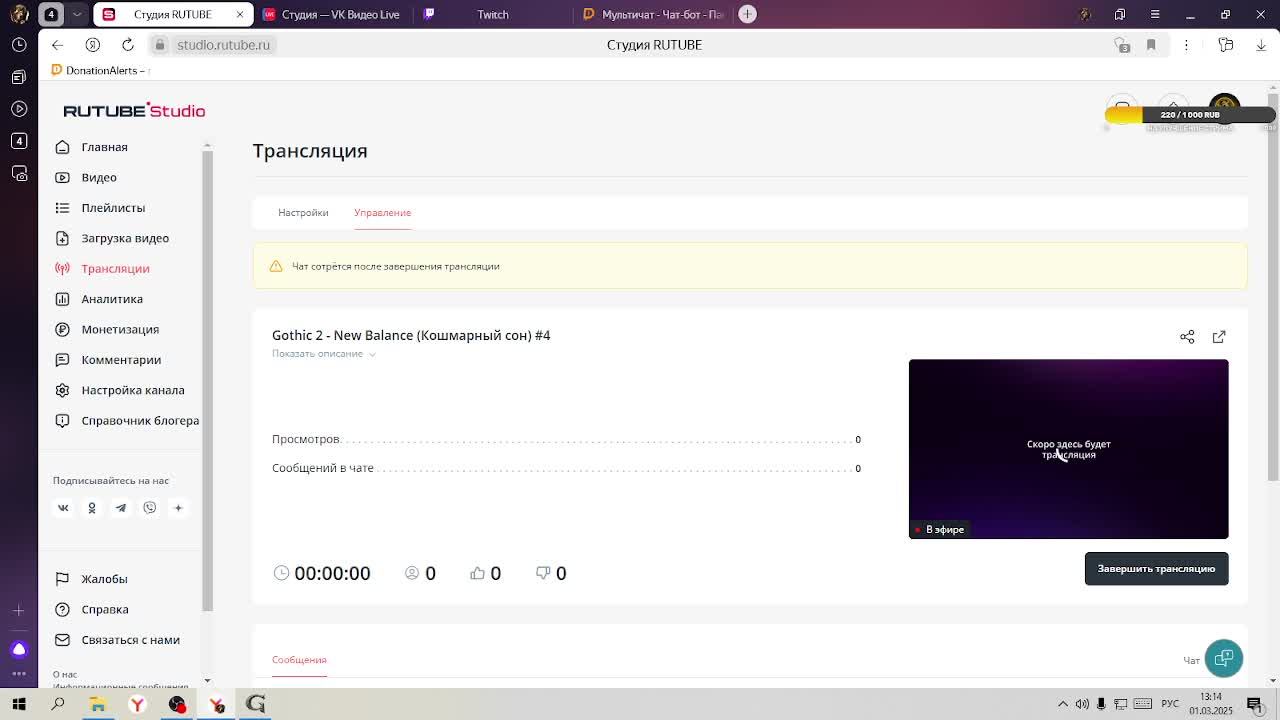Open the Настройка канала link

133,390
